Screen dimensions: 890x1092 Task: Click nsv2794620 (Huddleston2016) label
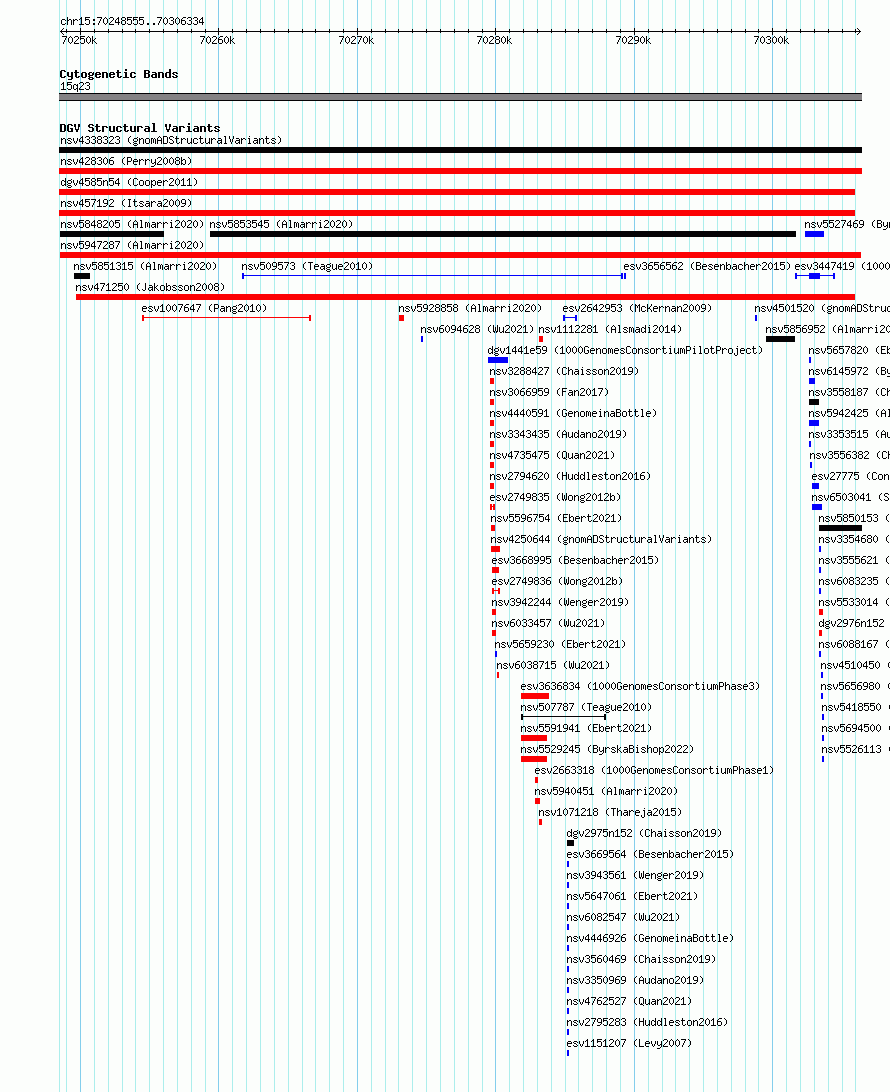pos(570,476)
